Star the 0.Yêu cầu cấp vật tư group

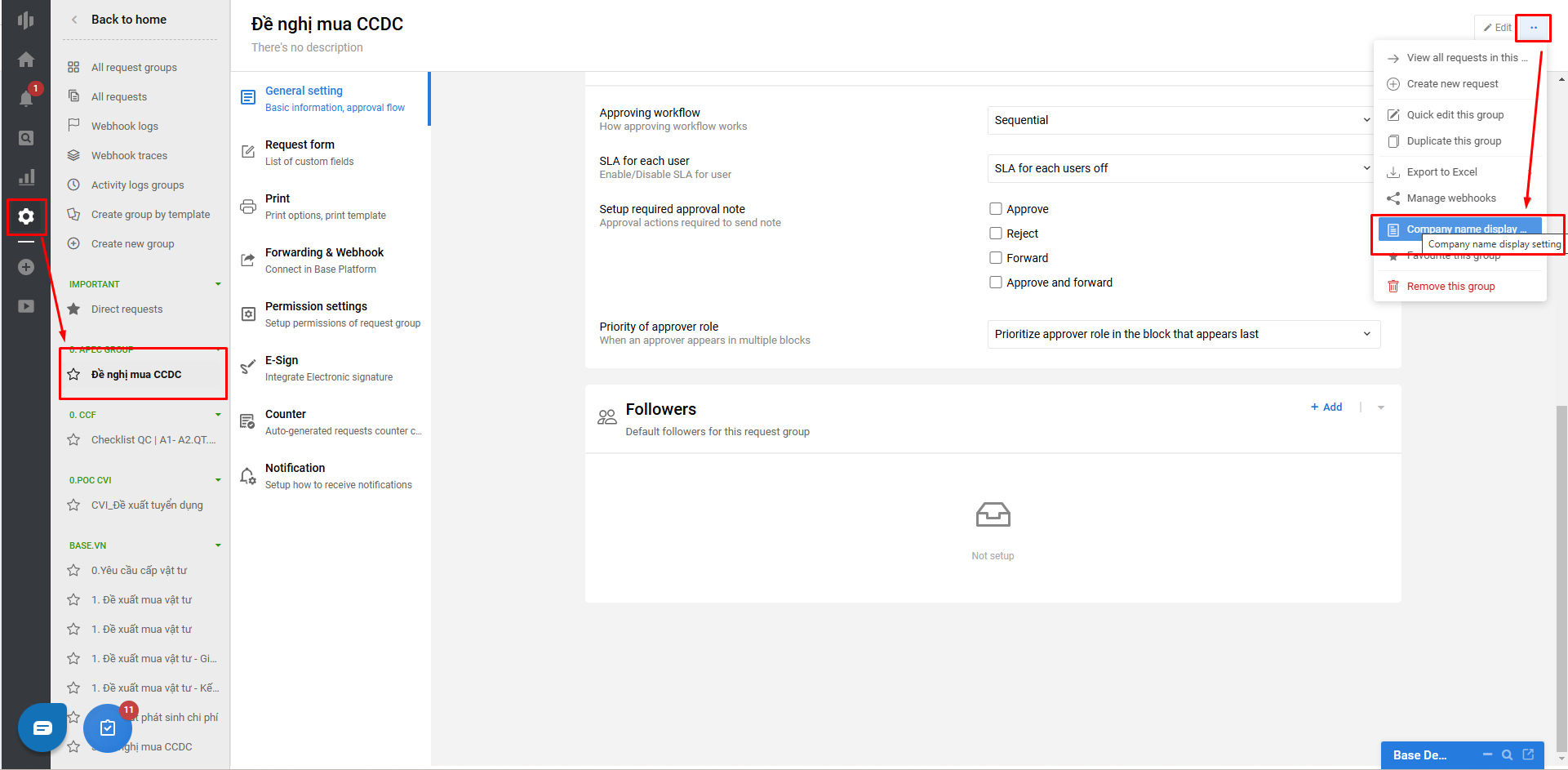[x=73, y=570]
